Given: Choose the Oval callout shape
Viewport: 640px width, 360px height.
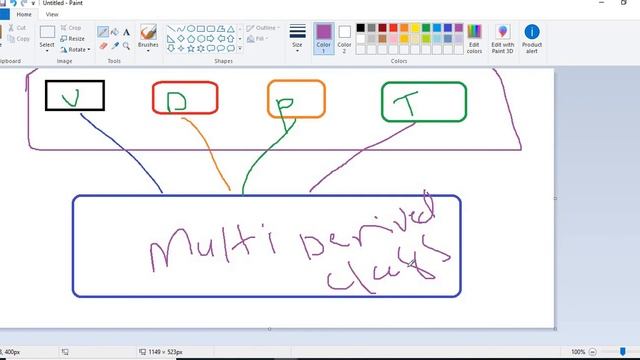Looking at the screenshot, I should (x=221, y=48).
